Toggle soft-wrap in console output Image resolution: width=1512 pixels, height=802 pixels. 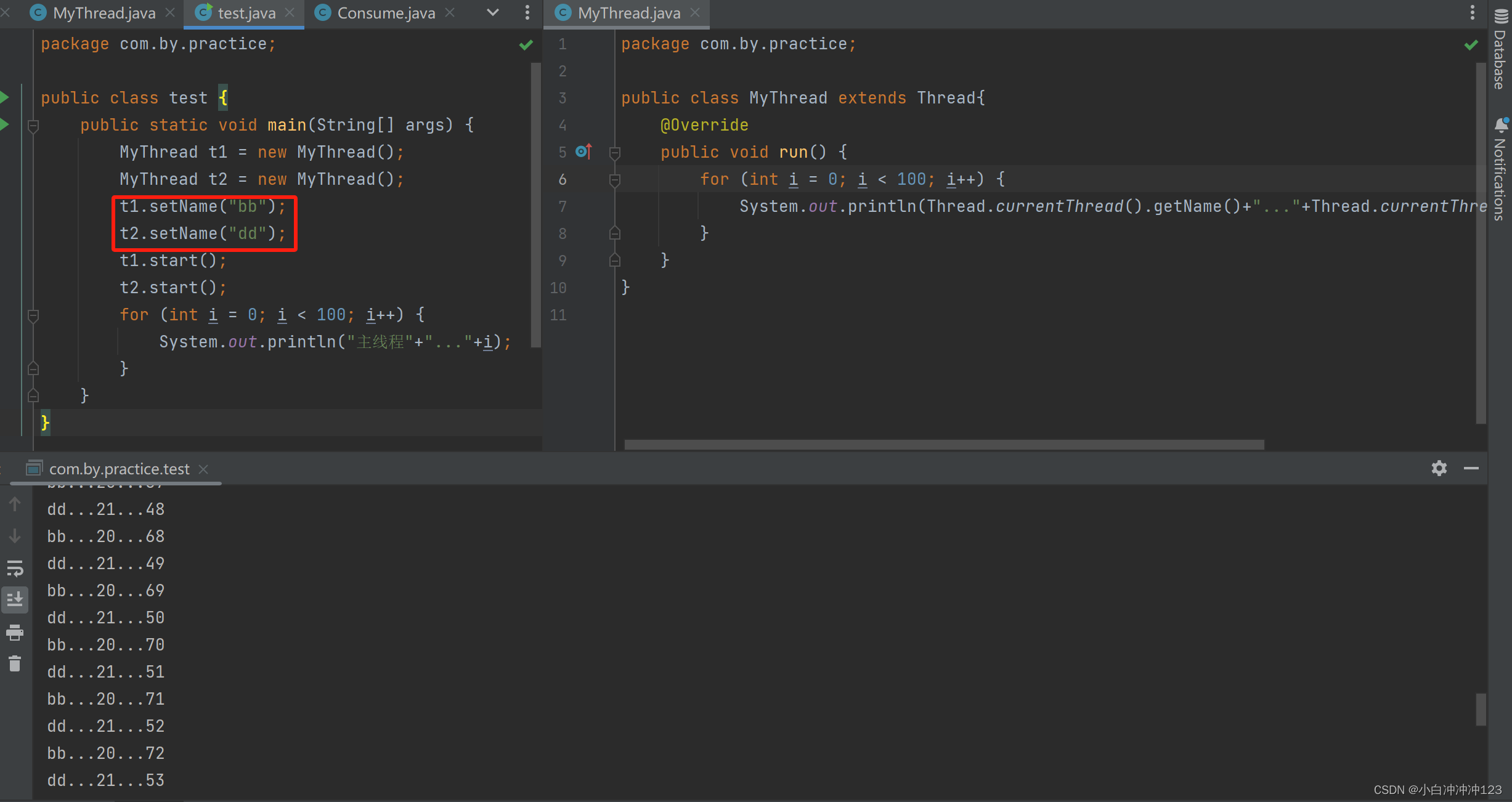tap(15, 568)
